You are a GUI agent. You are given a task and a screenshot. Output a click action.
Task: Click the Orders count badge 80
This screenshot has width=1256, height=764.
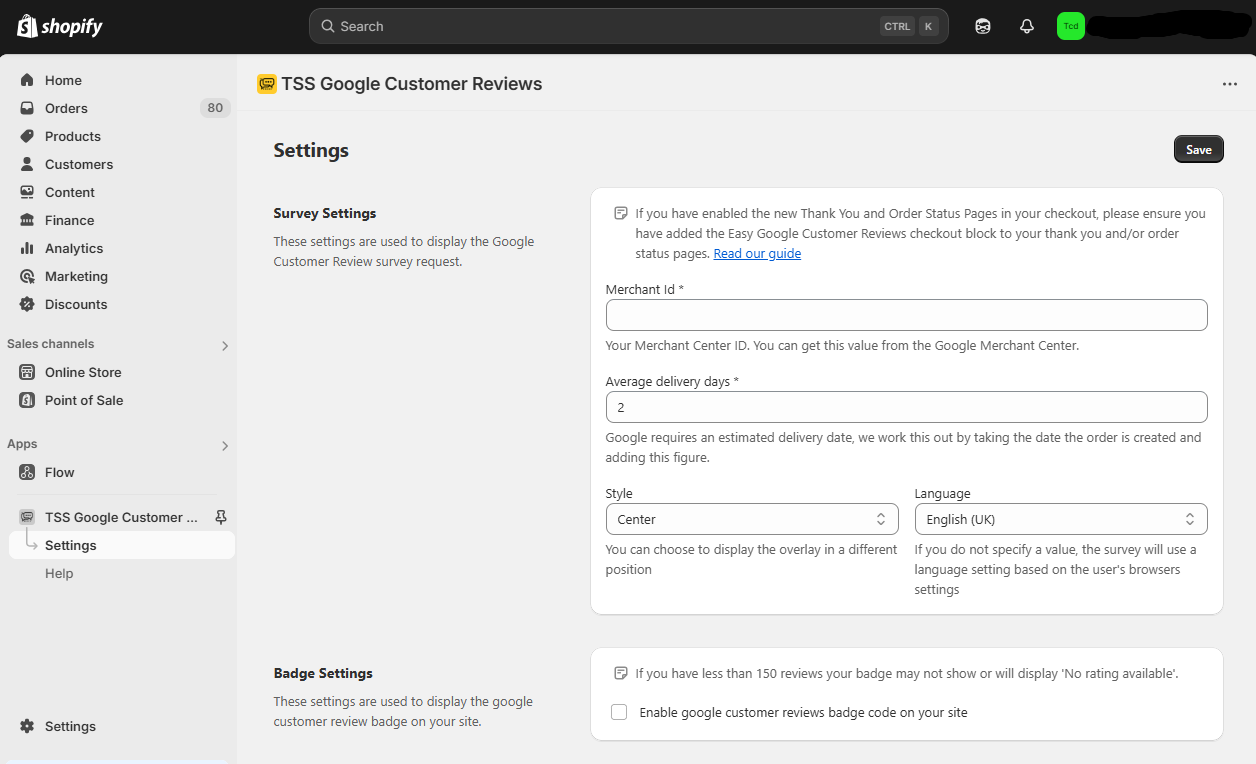pyautogui.click(x=215, y=108)
